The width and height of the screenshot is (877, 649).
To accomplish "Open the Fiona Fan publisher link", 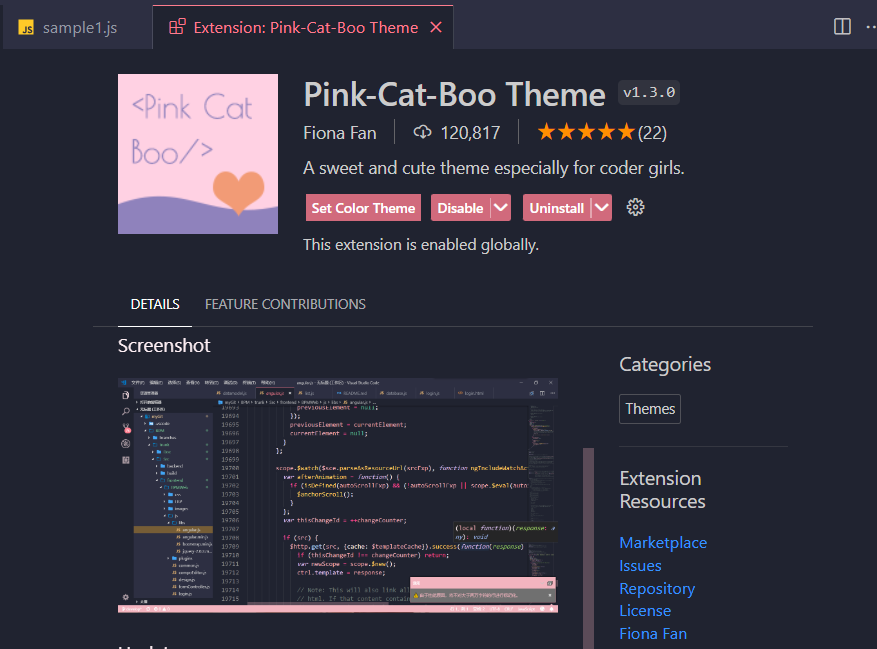I will pos(653,633).
